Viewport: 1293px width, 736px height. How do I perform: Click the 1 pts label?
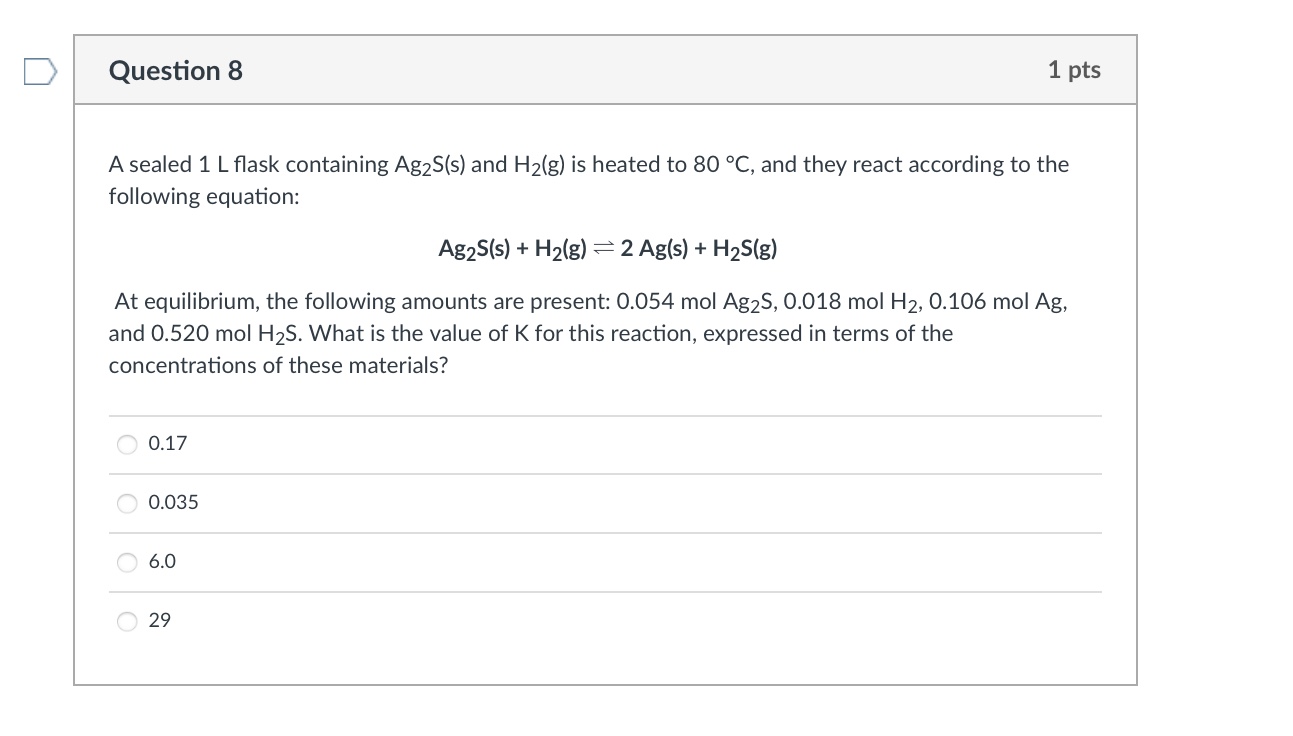point(1075,70)
